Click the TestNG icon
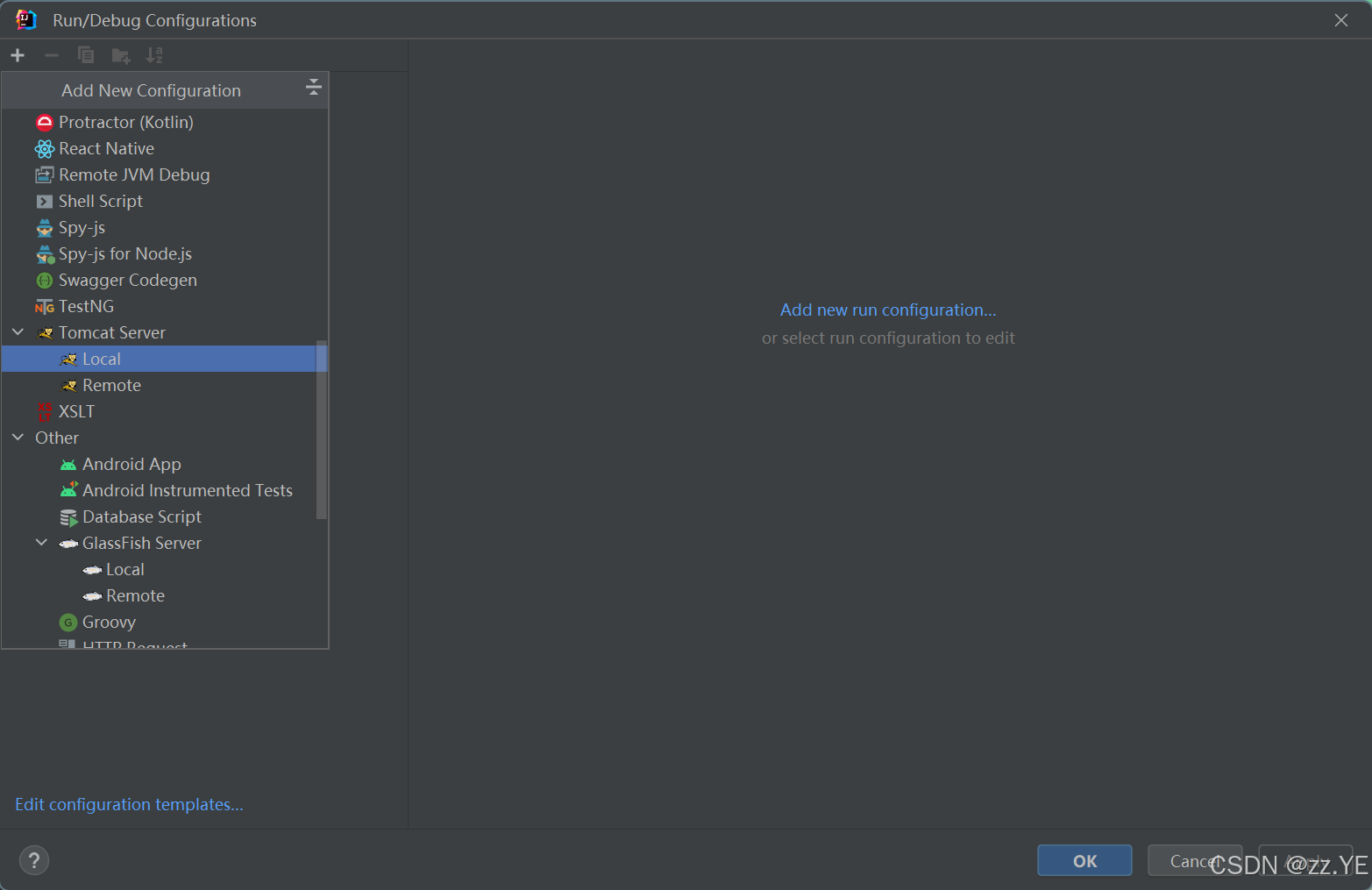Viewport: 1372px width, 890px height. click(45, 307)
